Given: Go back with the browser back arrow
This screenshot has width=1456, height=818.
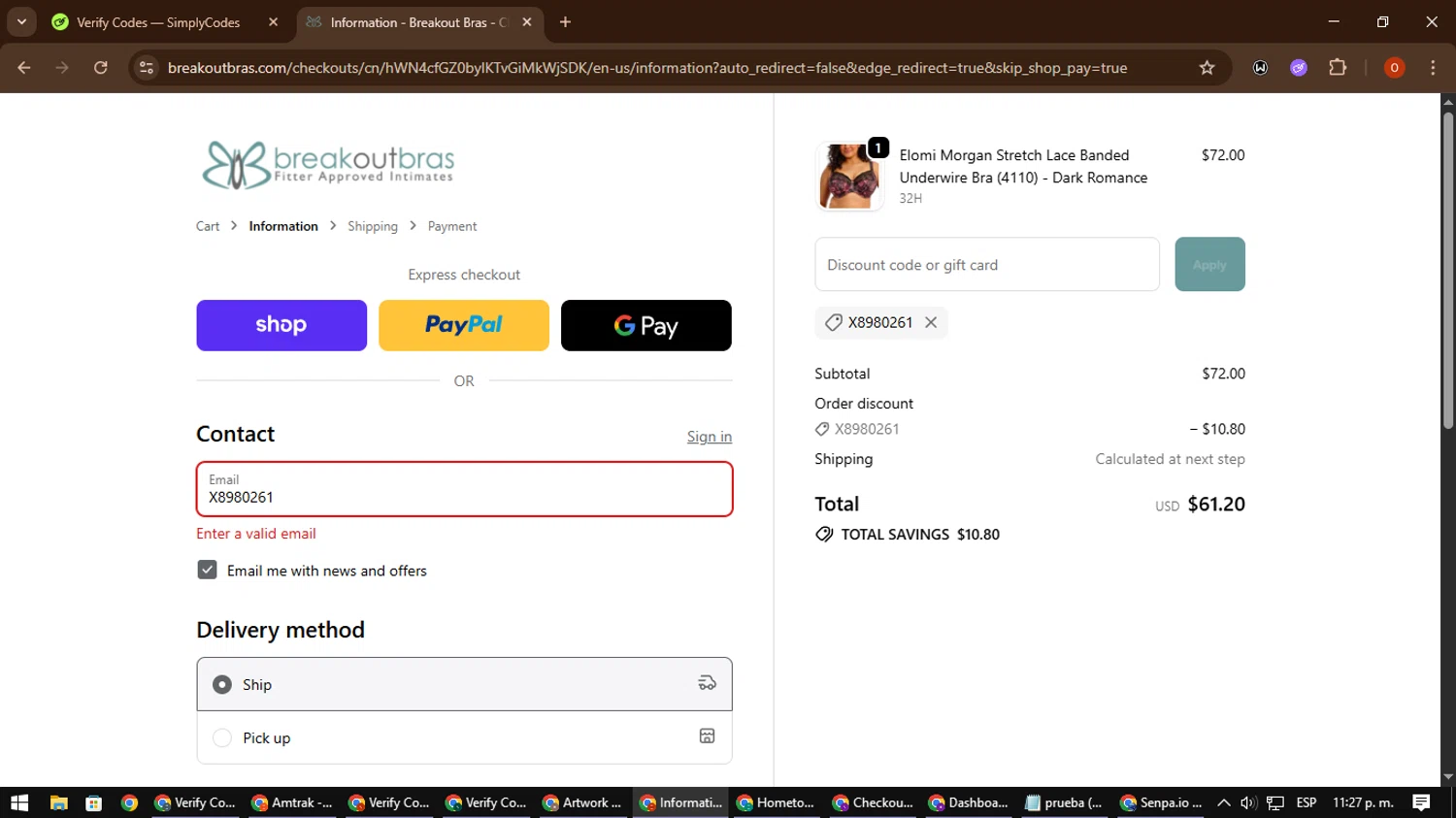Looking at the screenshot, I should coord(24,68).
